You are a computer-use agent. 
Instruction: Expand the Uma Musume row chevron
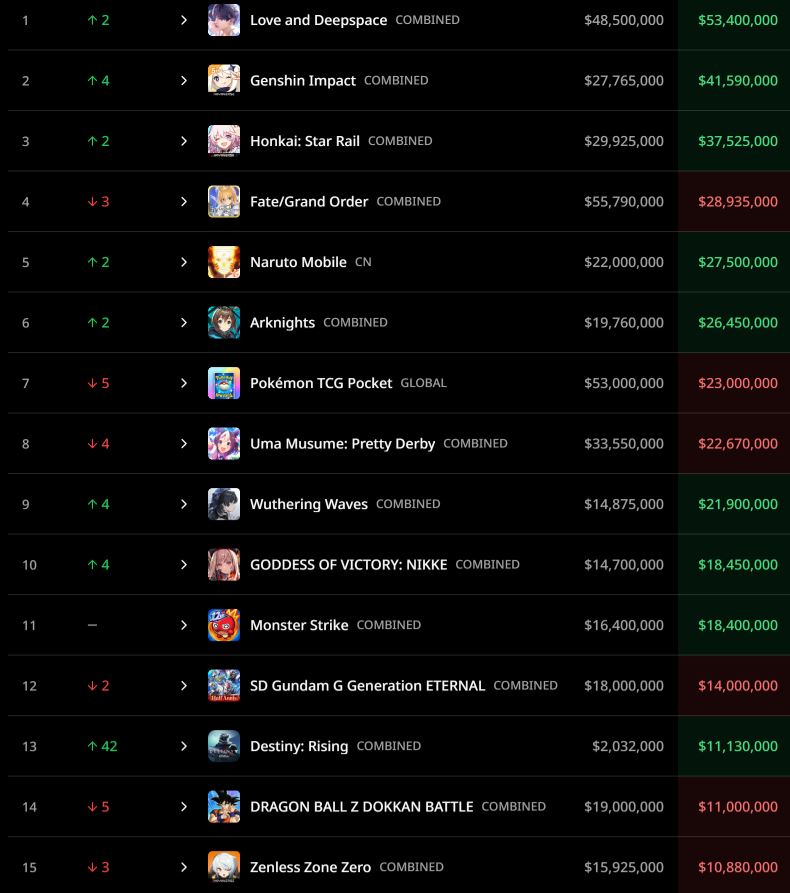[x=183, y=444]
